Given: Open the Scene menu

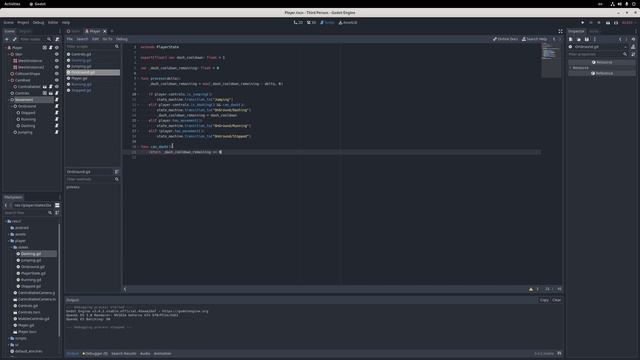Looking at the screenshot, I should pyautogui.click(x=8, y=22).
